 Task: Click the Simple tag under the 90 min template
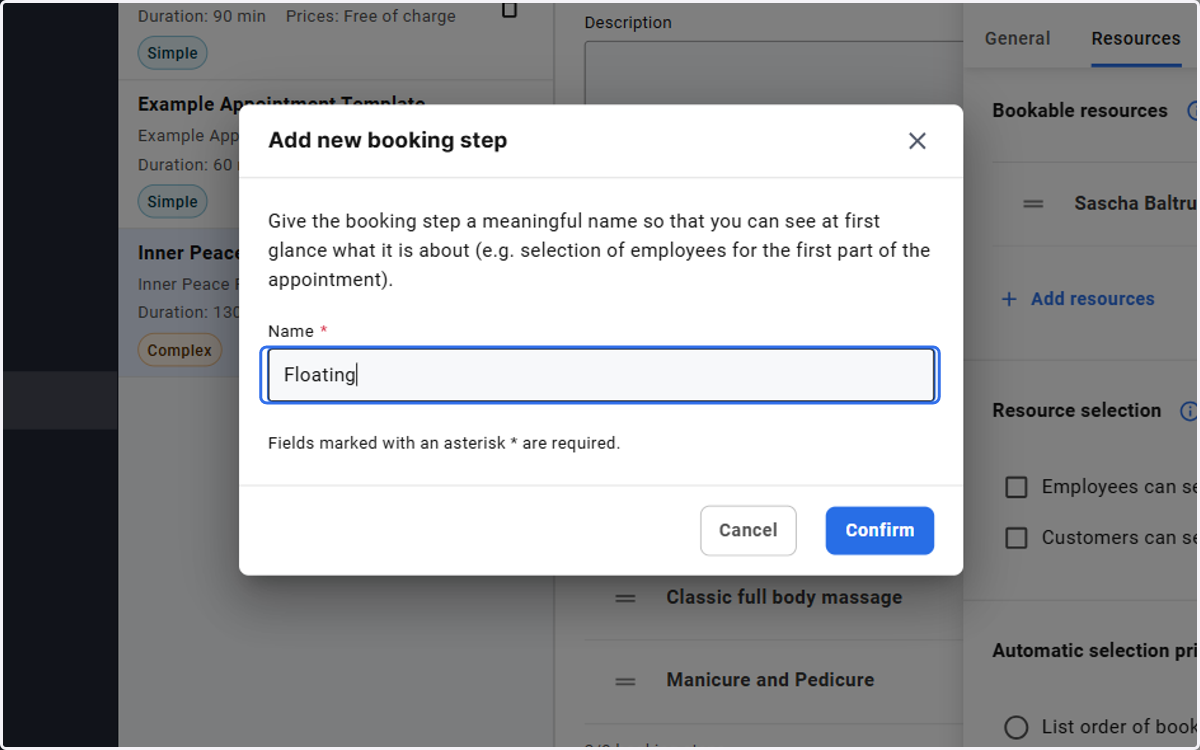(172, 53)
